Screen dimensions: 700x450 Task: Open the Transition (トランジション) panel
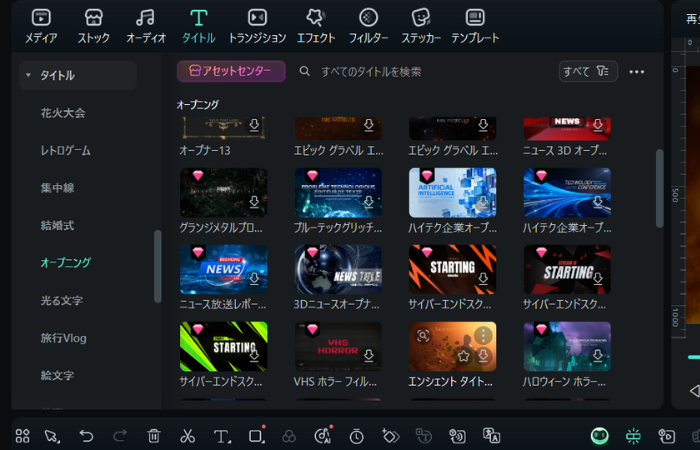[257, 25]
